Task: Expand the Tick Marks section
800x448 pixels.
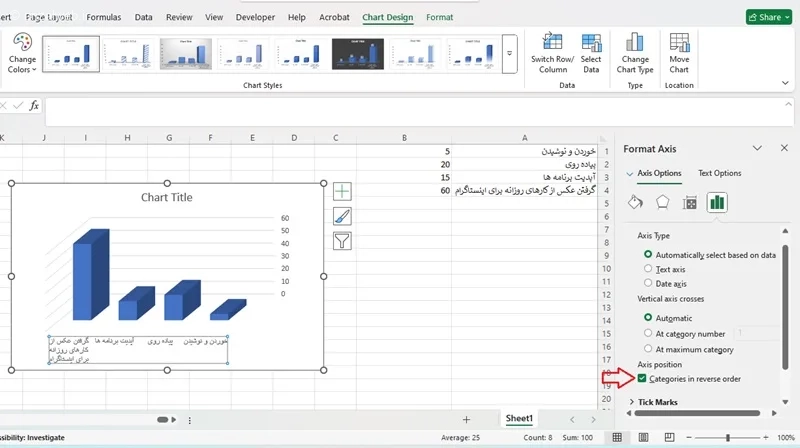Action: click(x=632, y=402)
